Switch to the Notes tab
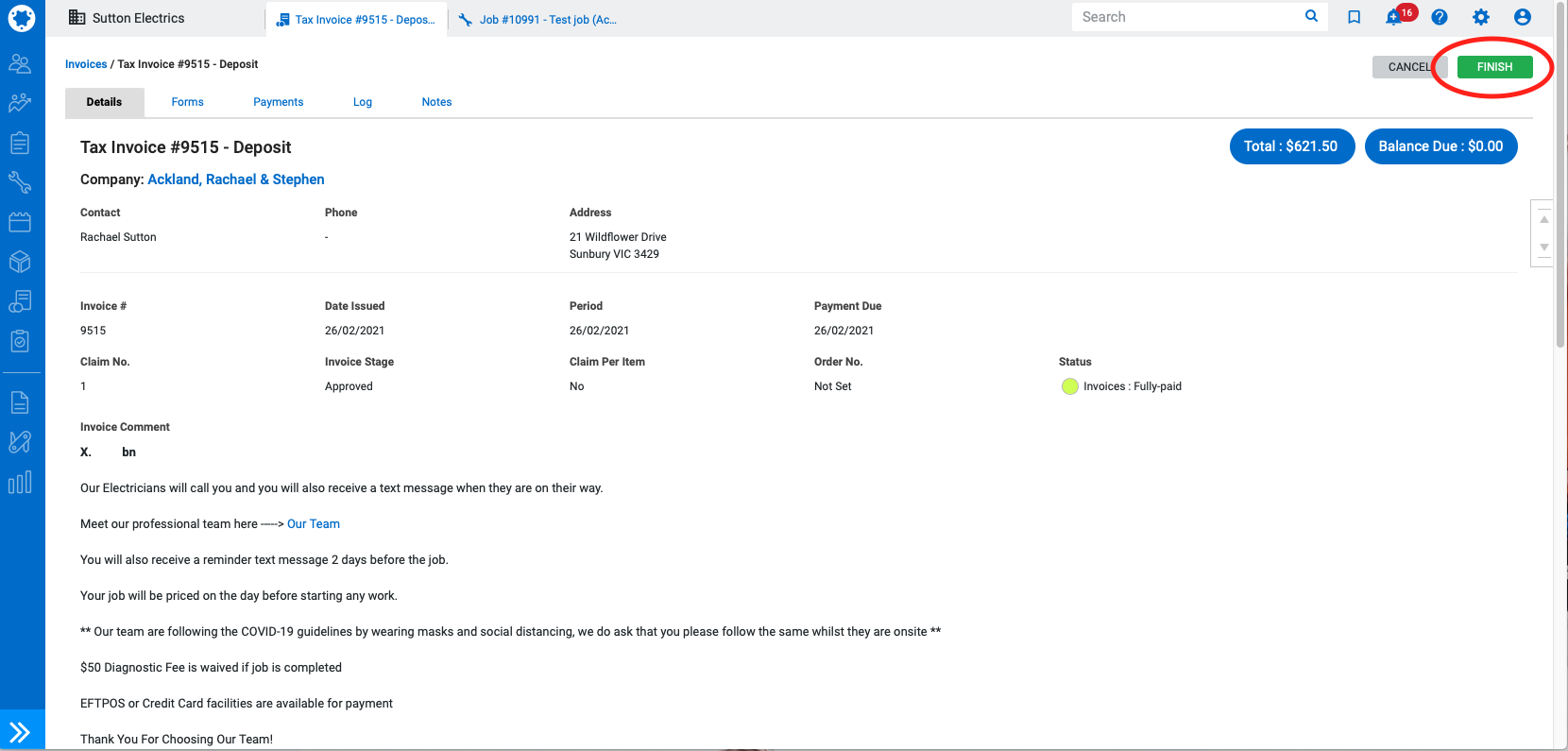The height and width of the screenshot is (751, 1568). click(x=436, y=102)
